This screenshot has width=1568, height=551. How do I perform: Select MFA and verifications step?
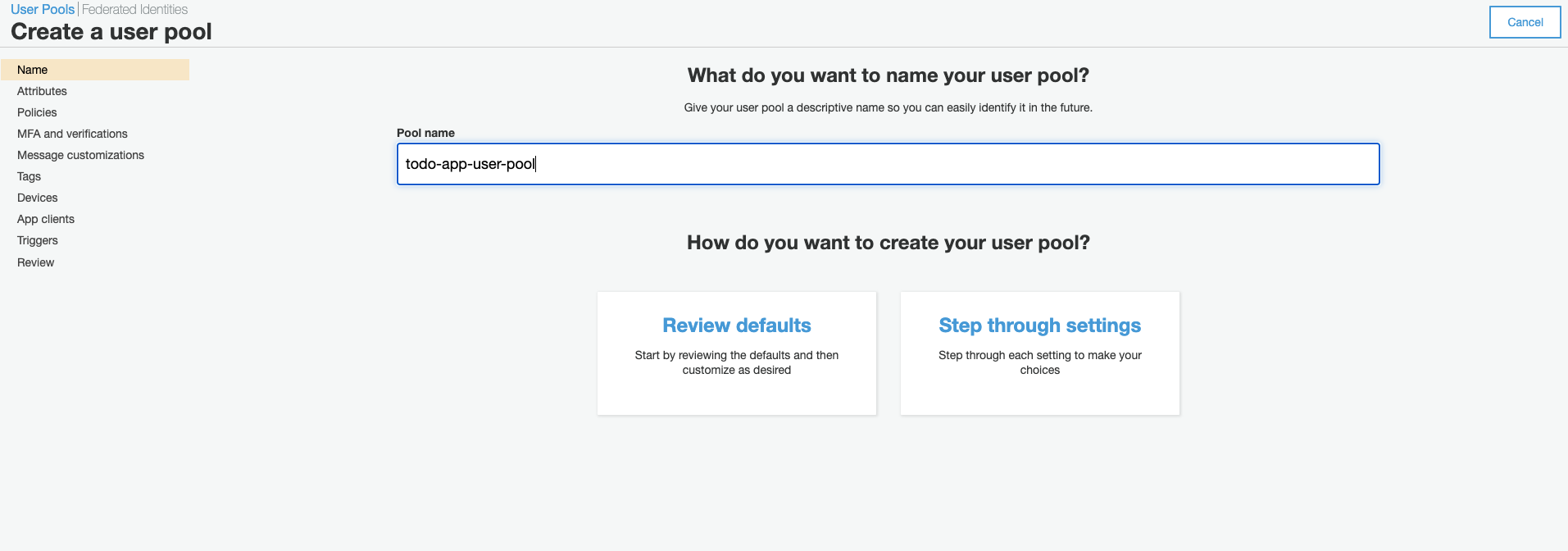(72, 134)
